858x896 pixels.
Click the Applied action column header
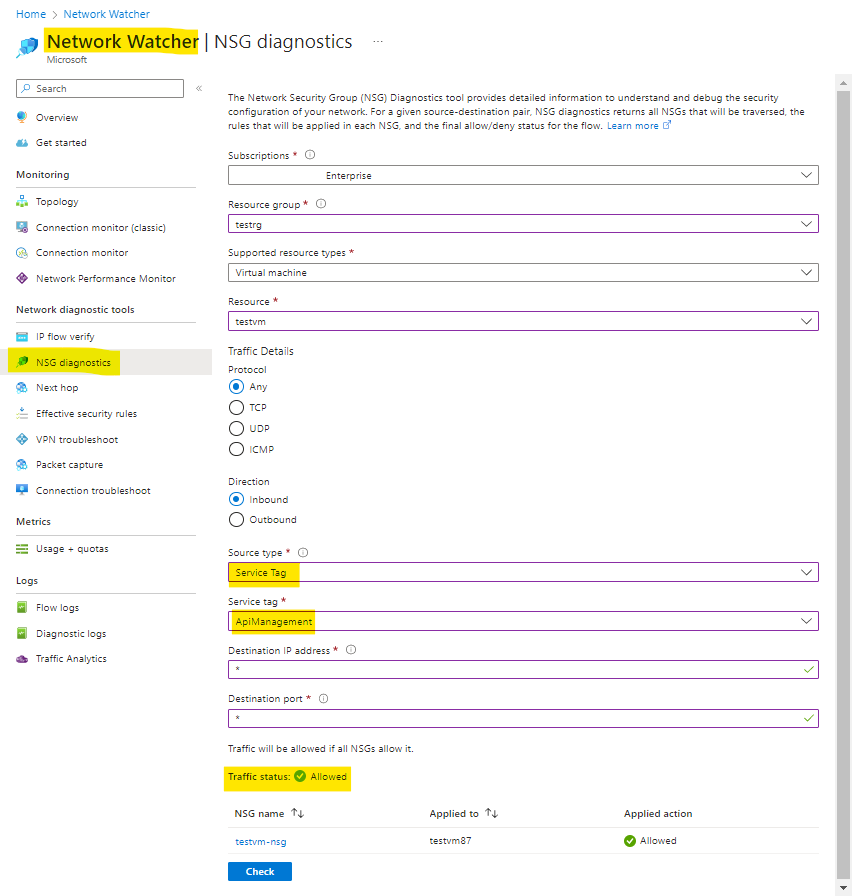658,813
